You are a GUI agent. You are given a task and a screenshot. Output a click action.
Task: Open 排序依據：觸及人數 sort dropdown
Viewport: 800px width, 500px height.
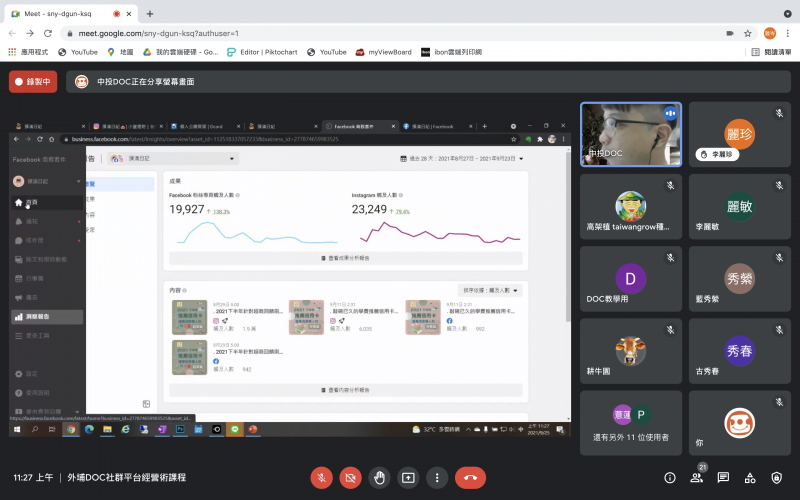(x=490, y=290)
